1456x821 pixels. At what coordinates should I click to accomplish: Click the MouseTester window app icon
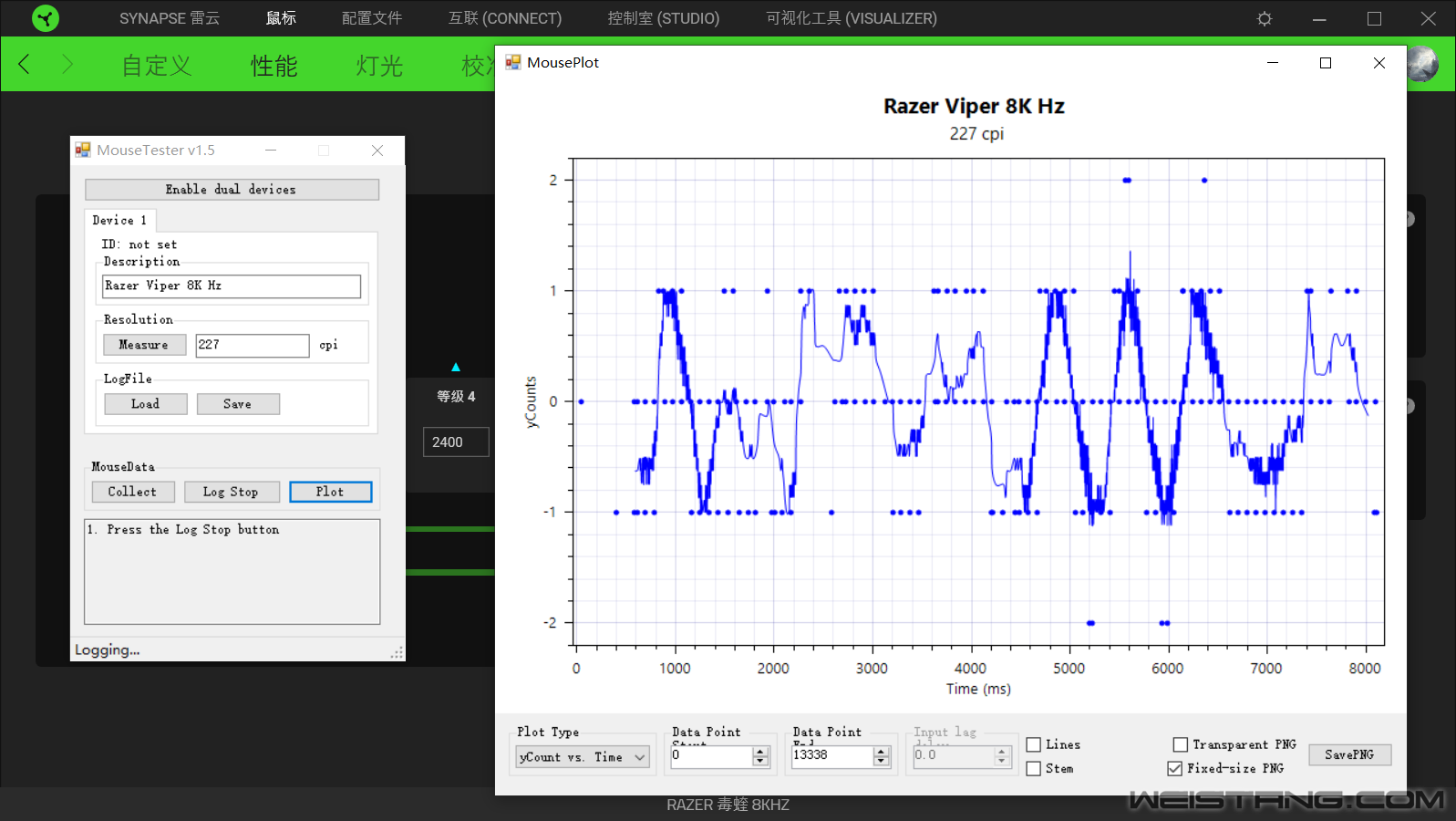83,150
